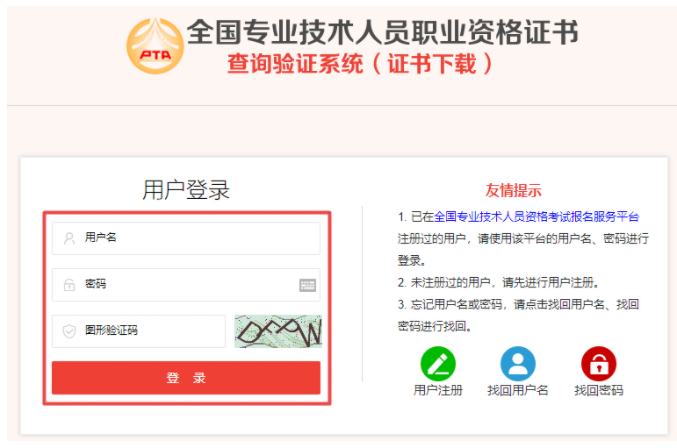Refresh the captcha image
The height and width of the screenshot is (448, 677).
coord(278,331)
